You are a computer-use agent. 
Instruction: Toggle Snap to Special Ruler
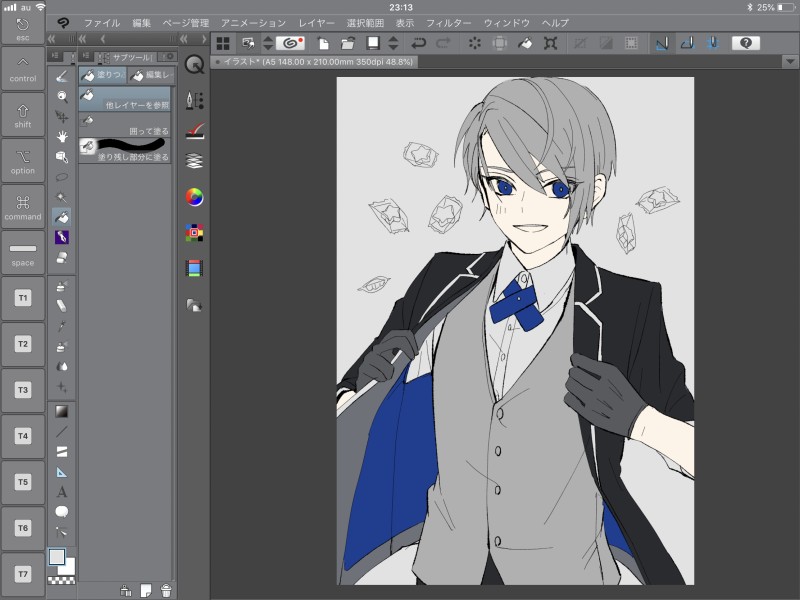(687, 43)
